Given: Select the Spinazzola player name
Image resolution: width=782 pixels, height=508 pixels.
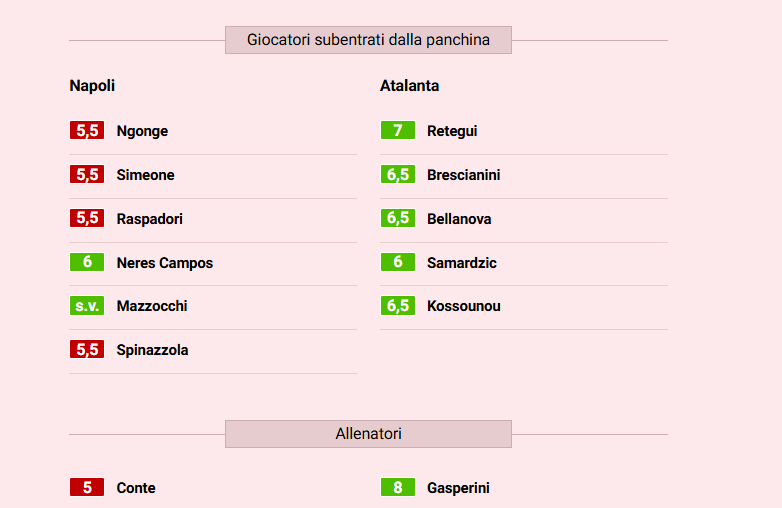Looking at the screenshot, I should [152, 350].
